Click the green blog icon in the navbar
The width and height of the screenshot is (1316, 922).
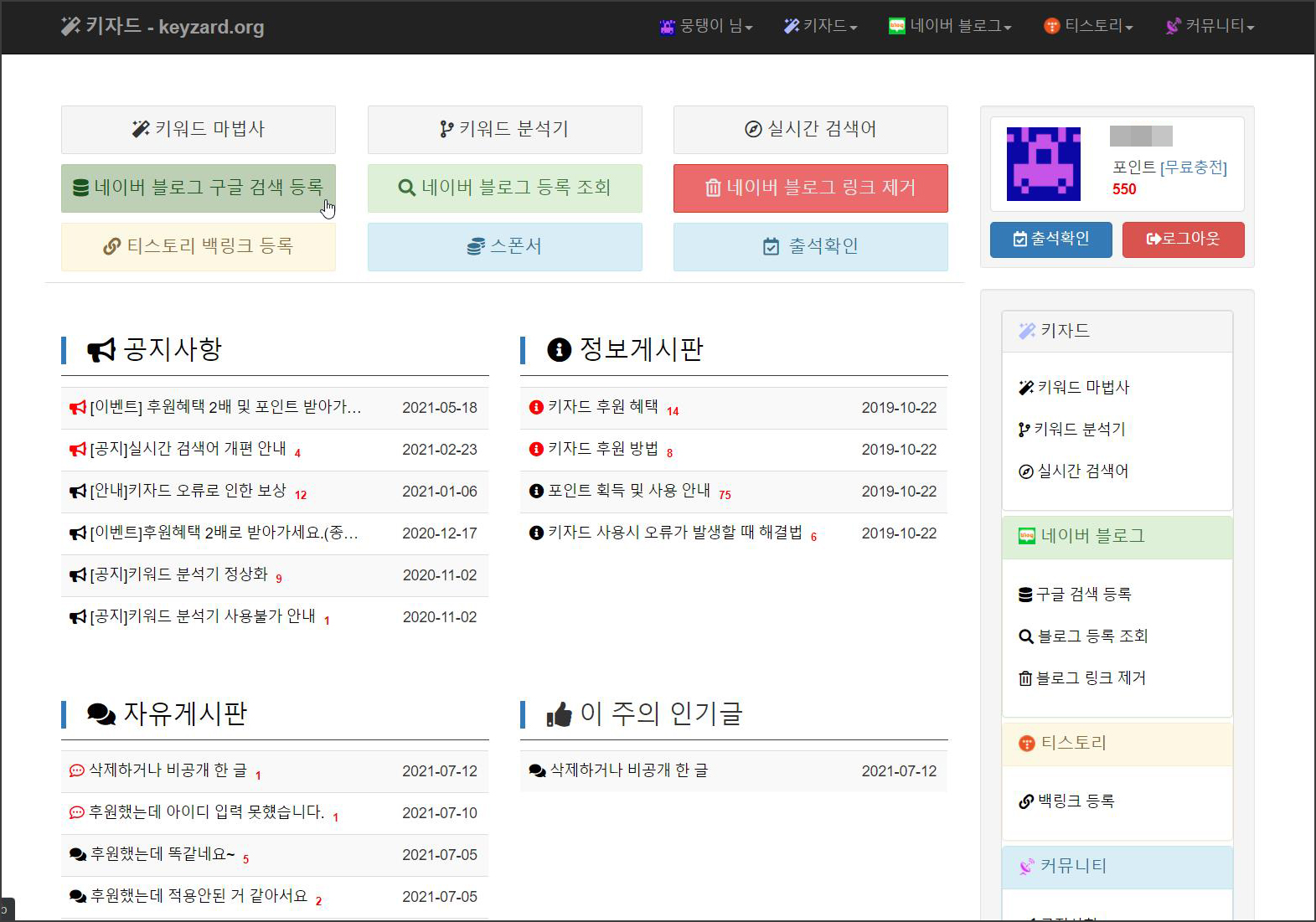coord(897,26)
